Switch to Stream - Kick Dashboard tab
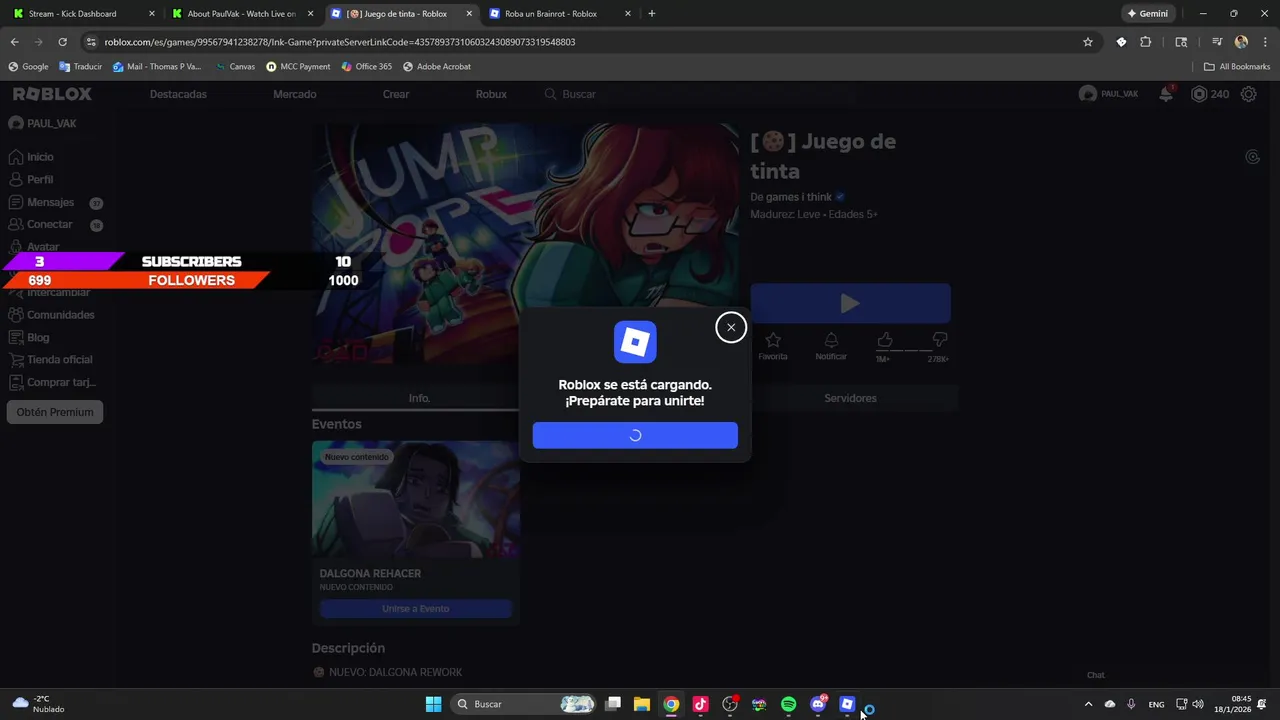 (x=84, y=14)
